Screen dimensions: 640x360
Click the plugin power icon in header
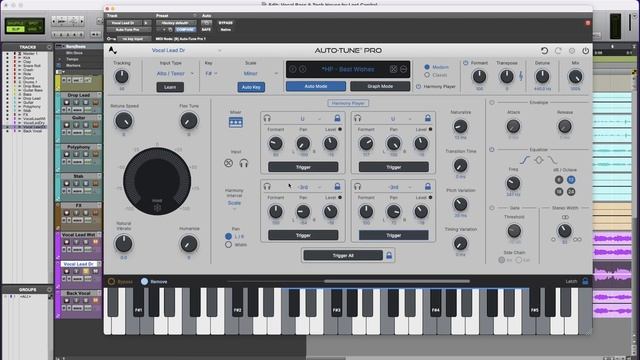585,51
